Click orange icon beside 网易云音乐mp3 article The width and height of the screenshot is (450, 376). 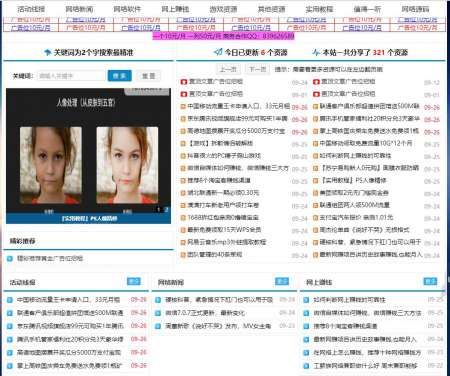[x=183, y=243]
